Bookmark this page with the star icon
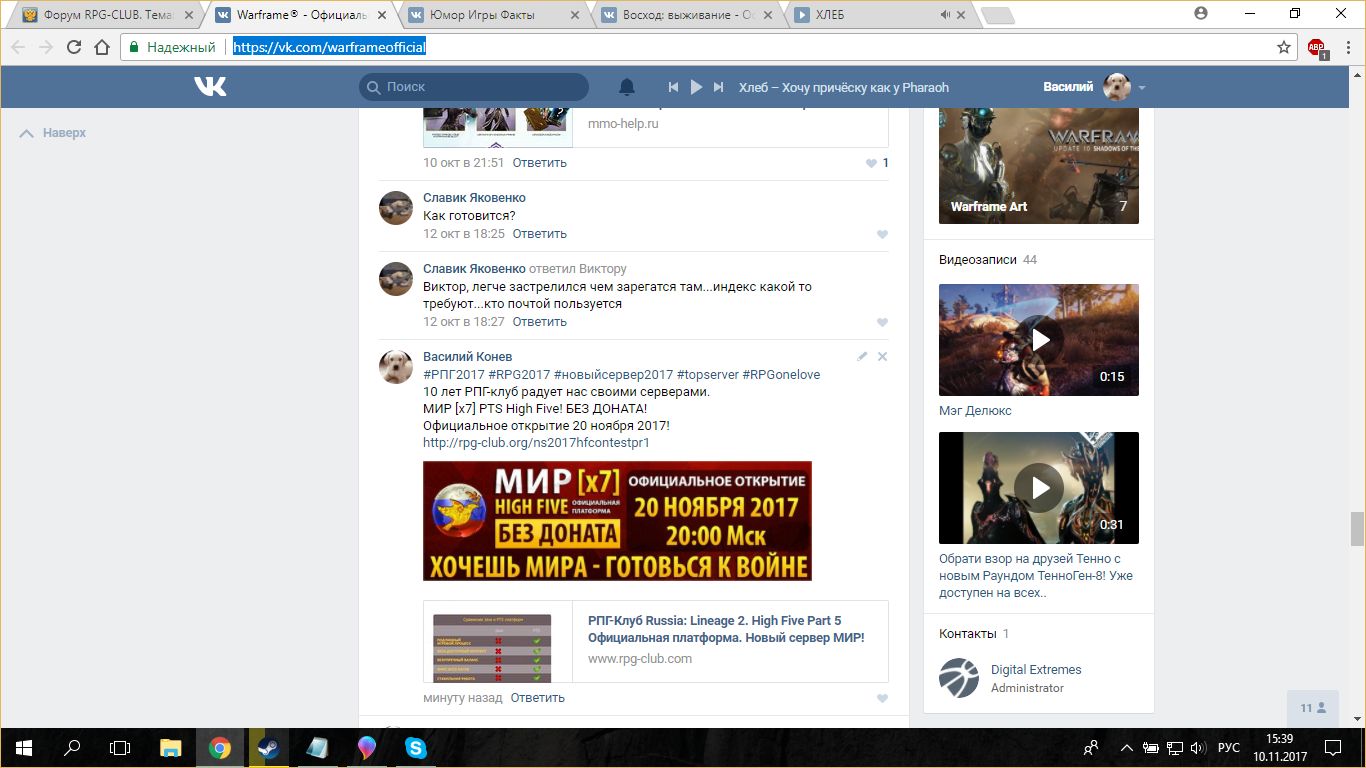 [1284, 47]
